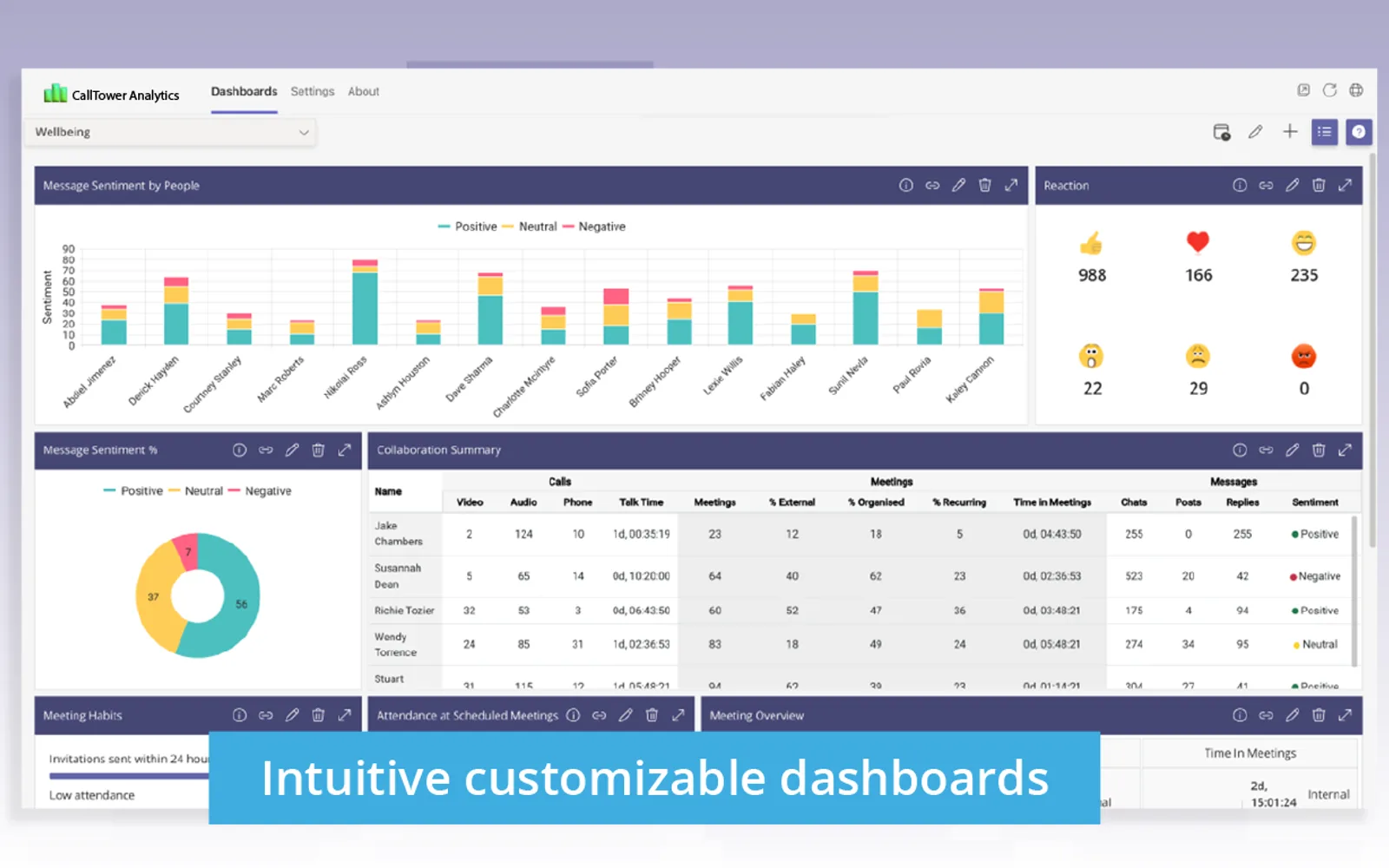Screen dimensions: 1389x868
Task: Click the dashboard edit pencil in toolbar
Action: [x=1255, y=132]
